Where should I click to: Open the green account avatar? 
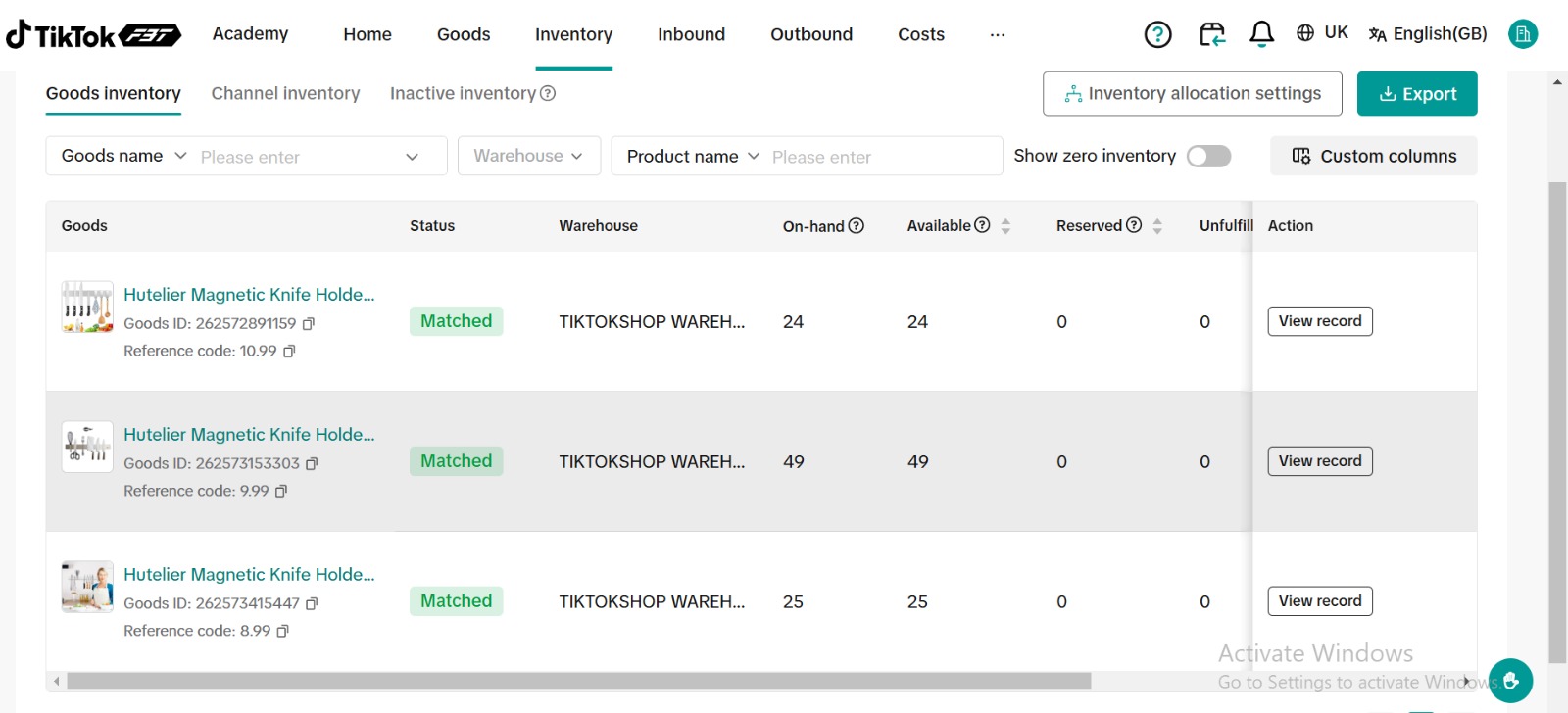1522,34
